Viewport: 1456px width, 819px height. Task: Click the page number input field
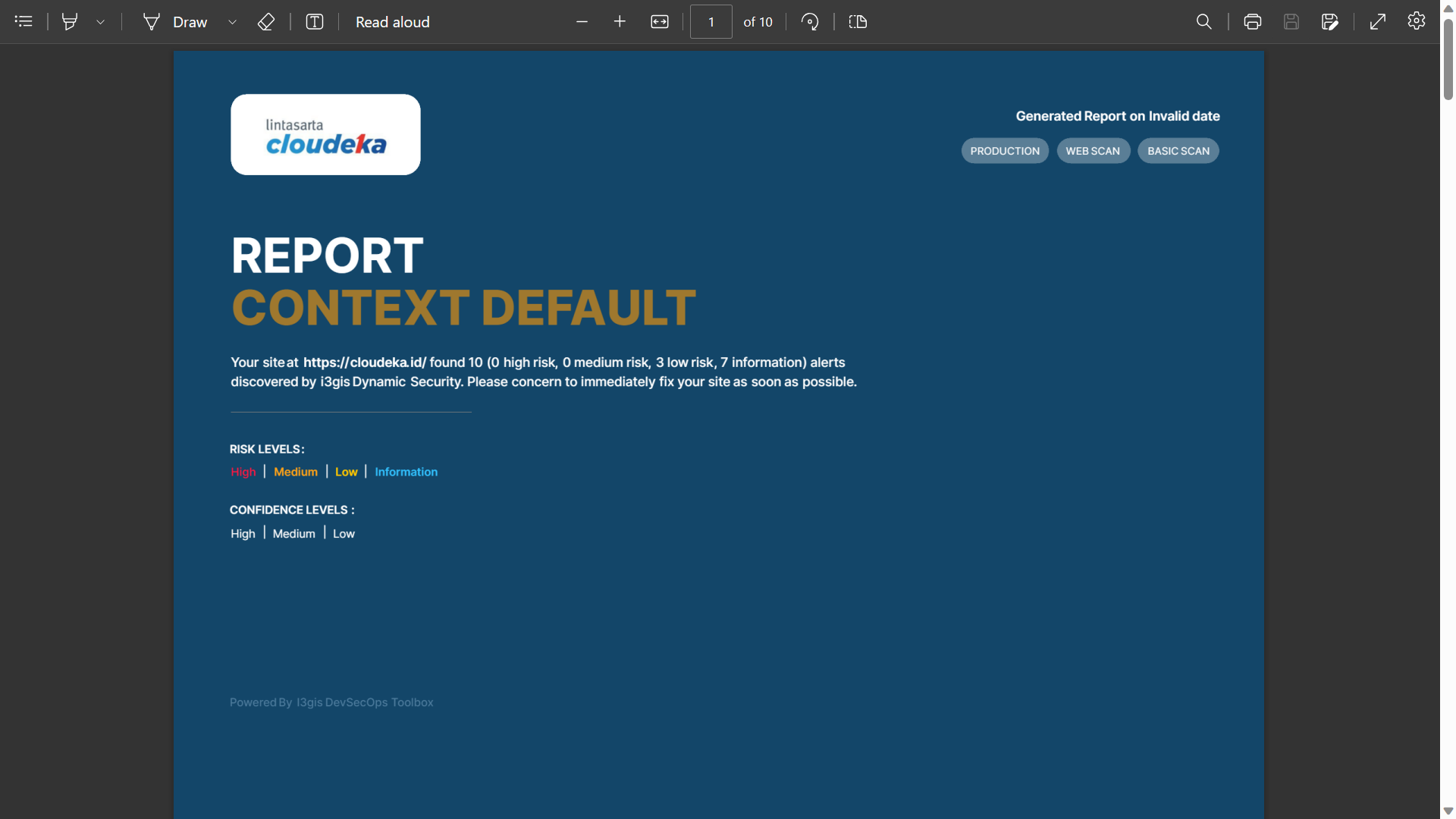tap(711, 22)
